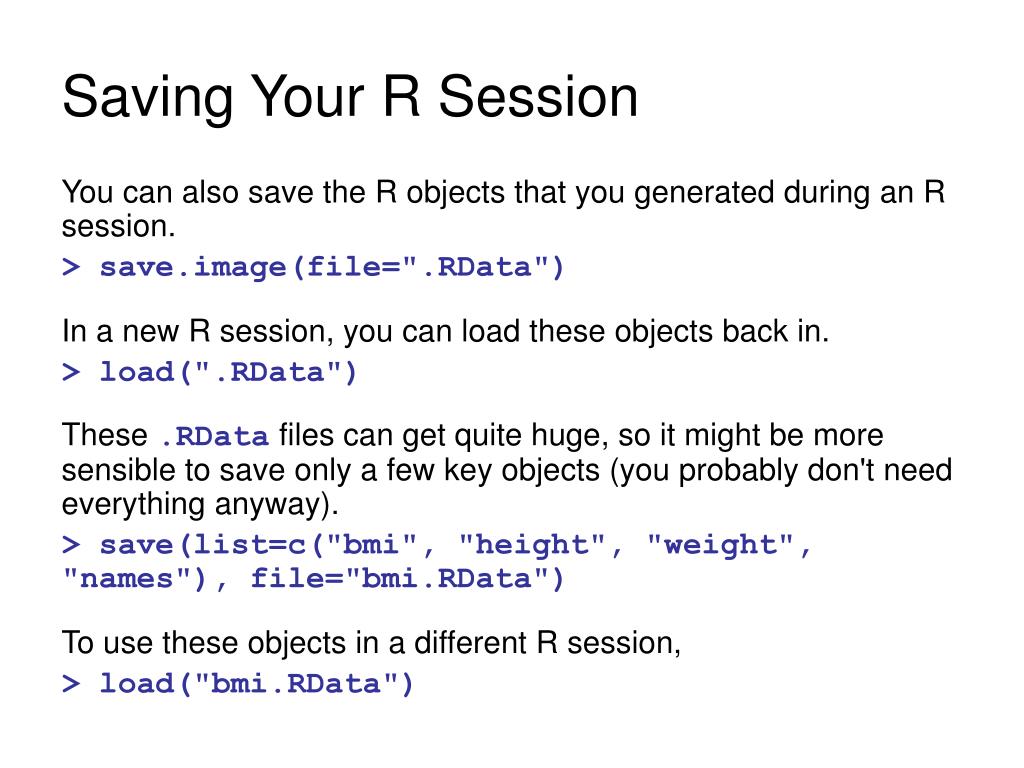Click the prompt symbol before load(".RData")

(x=71, y=372)
